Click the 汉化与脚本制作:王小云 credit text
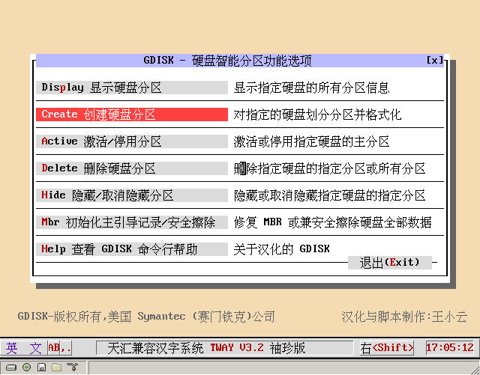Viewport: 480px width, 375px height. pos(404,317)
